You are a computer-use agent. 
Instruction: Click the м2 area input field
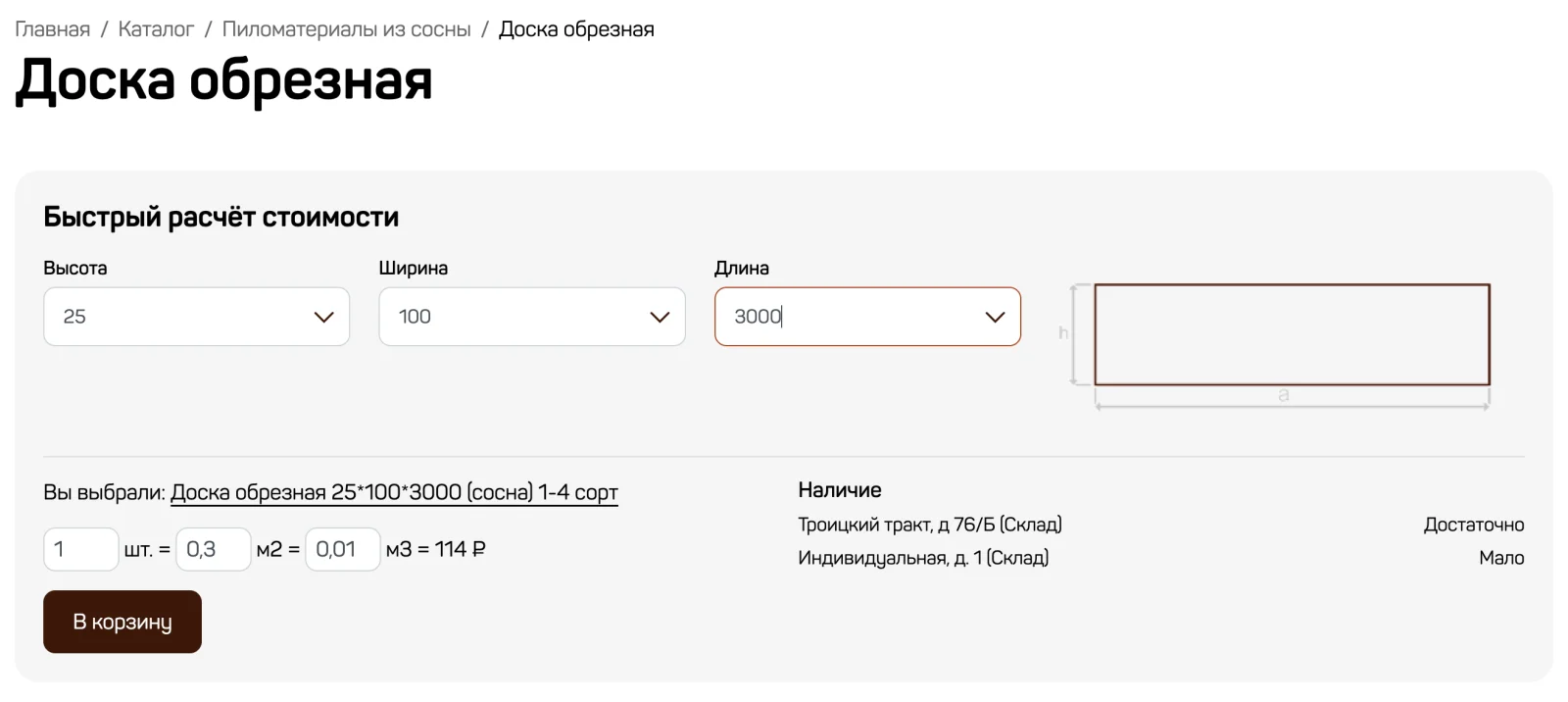point(213,549)
